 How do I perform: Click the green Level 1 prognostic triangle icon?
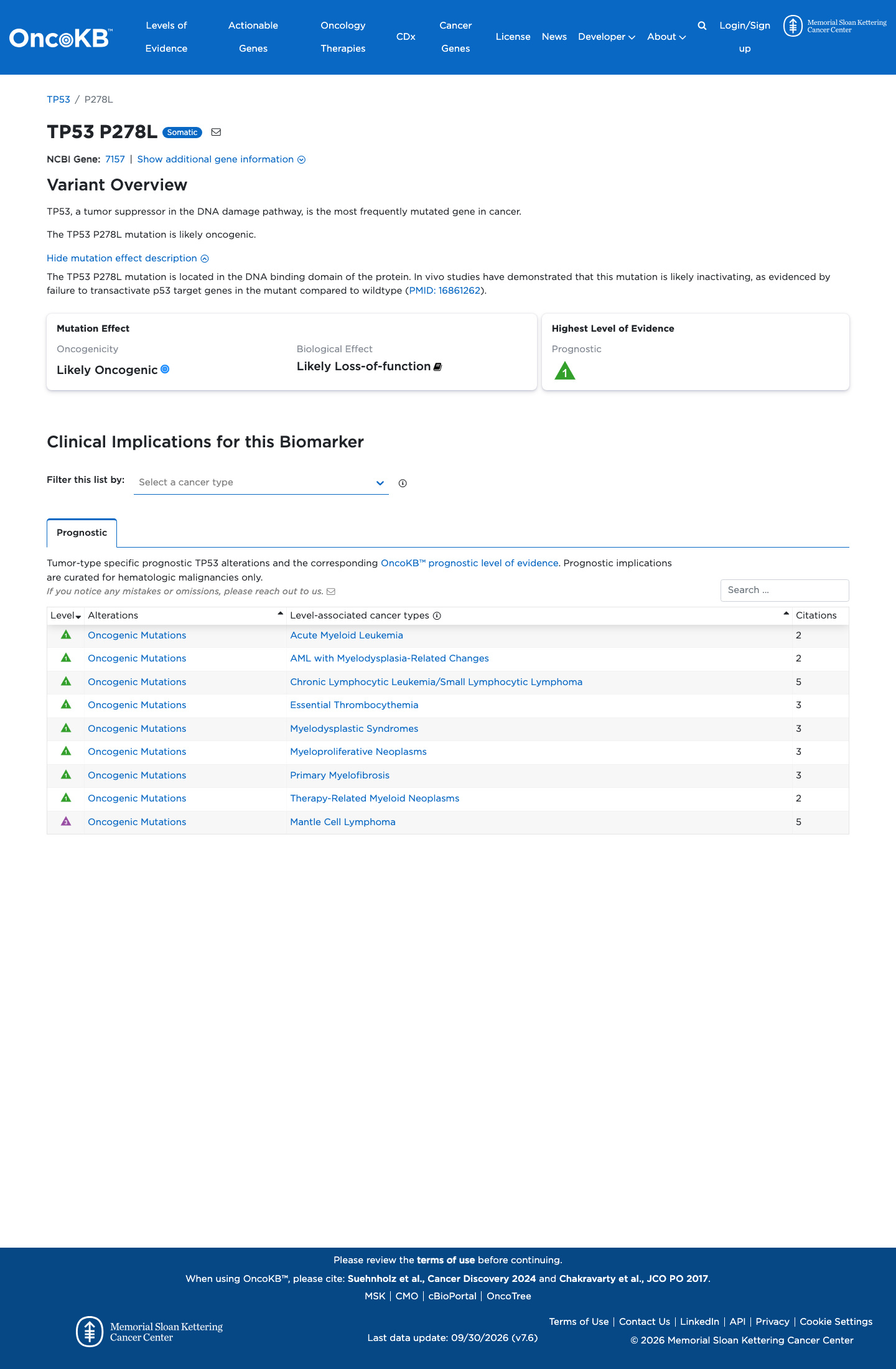(x=565, y=371)
